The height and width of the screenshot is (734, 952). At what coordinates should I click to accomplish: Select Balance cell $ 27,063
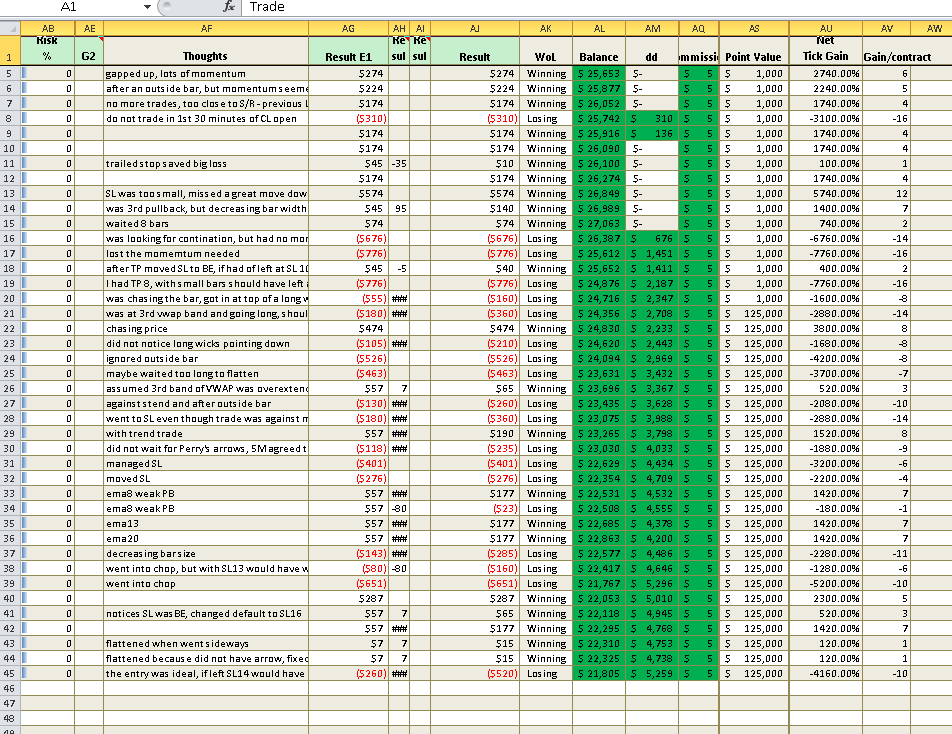click(599, 223)
